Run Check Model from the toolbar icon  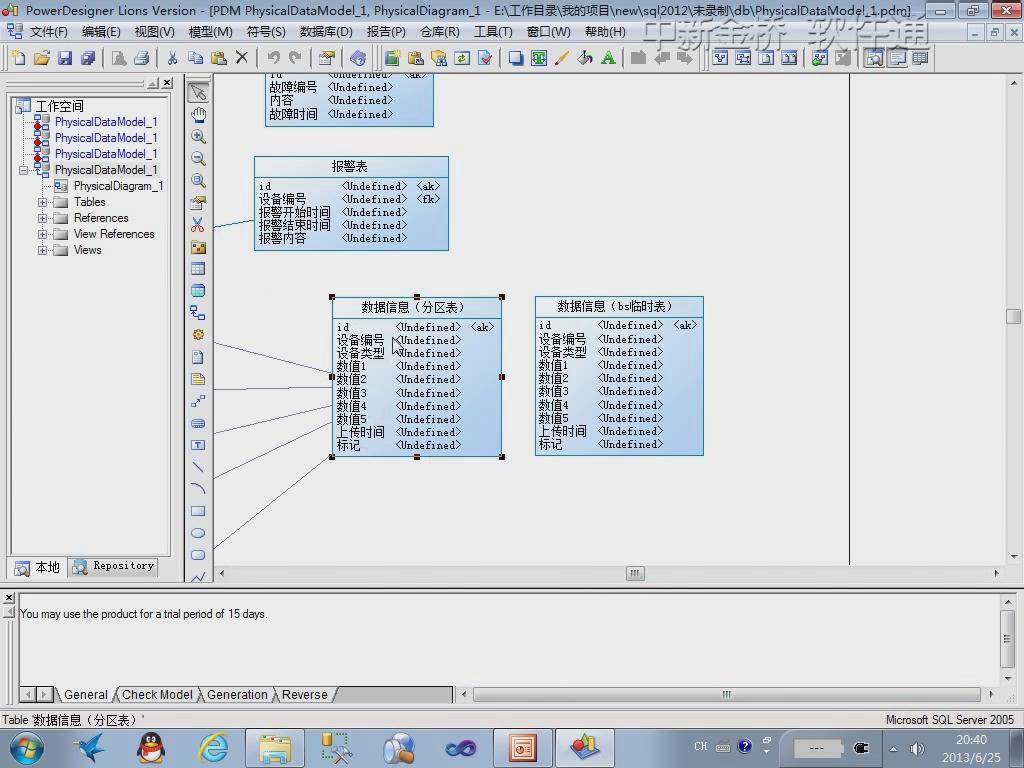coord(485,58)
